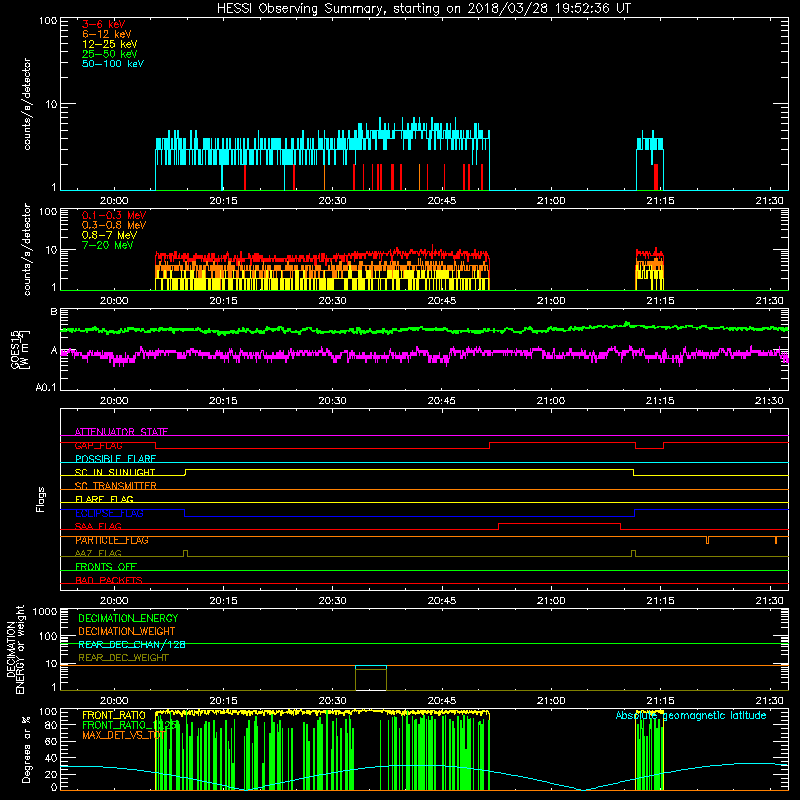Select the 3-6 keV legend entry
This screenshot has width=800, height=800.
[103, 24]
